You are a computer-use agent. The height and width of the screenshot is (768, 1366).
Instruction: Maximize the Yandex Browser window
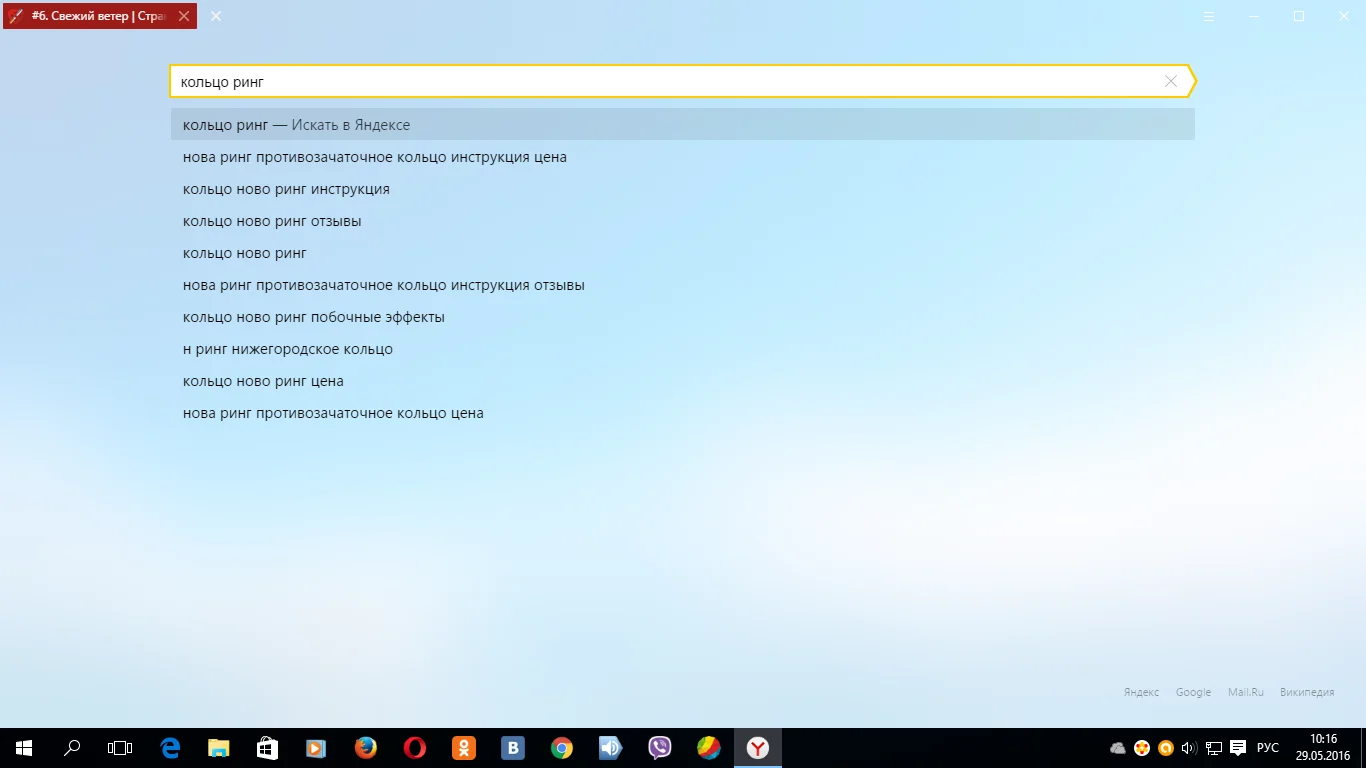1299,16
